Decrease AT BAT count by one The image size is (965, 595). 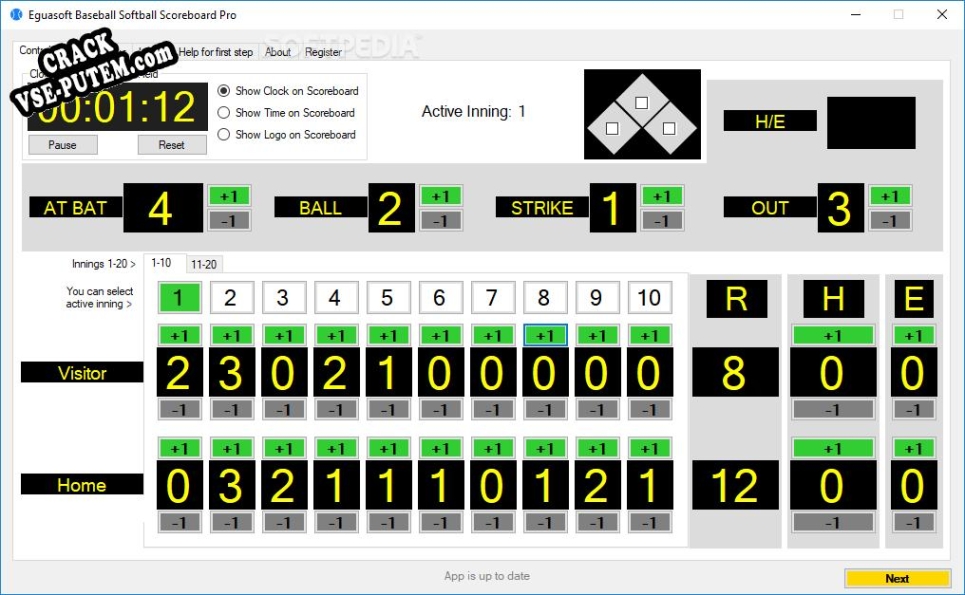(229, 220)
